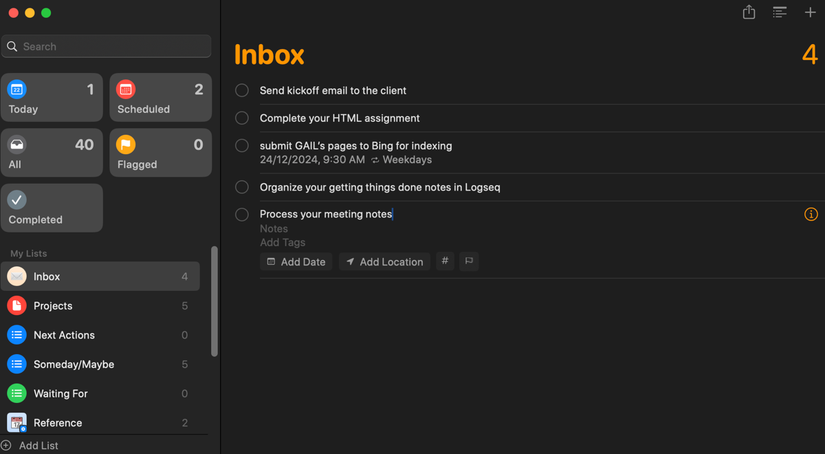Click the Add Tags field
This screenshot has width=825, height=454.
point(283,243)
